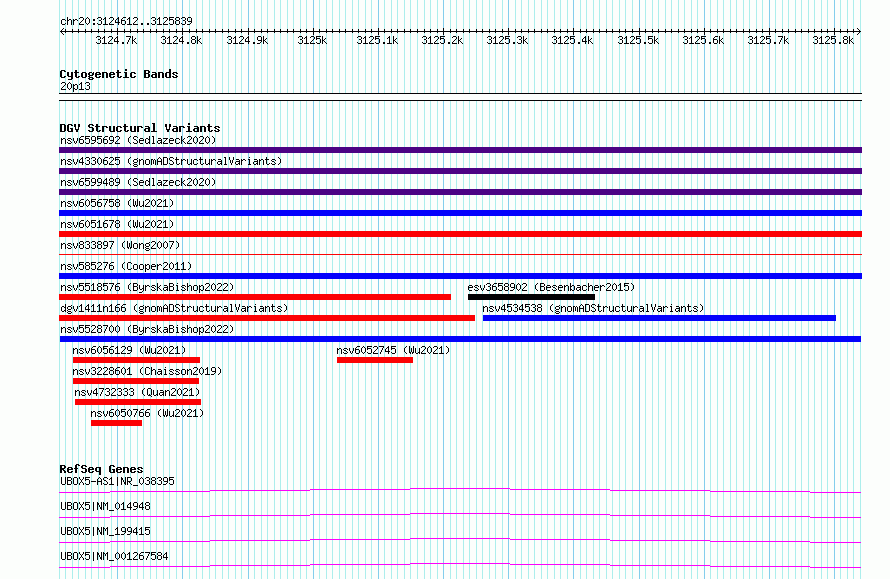Open nsv4330625 (gnomADStructuralVariants) label
The width and height of the screenshot is (890, 579).
(x=171, y=161)
